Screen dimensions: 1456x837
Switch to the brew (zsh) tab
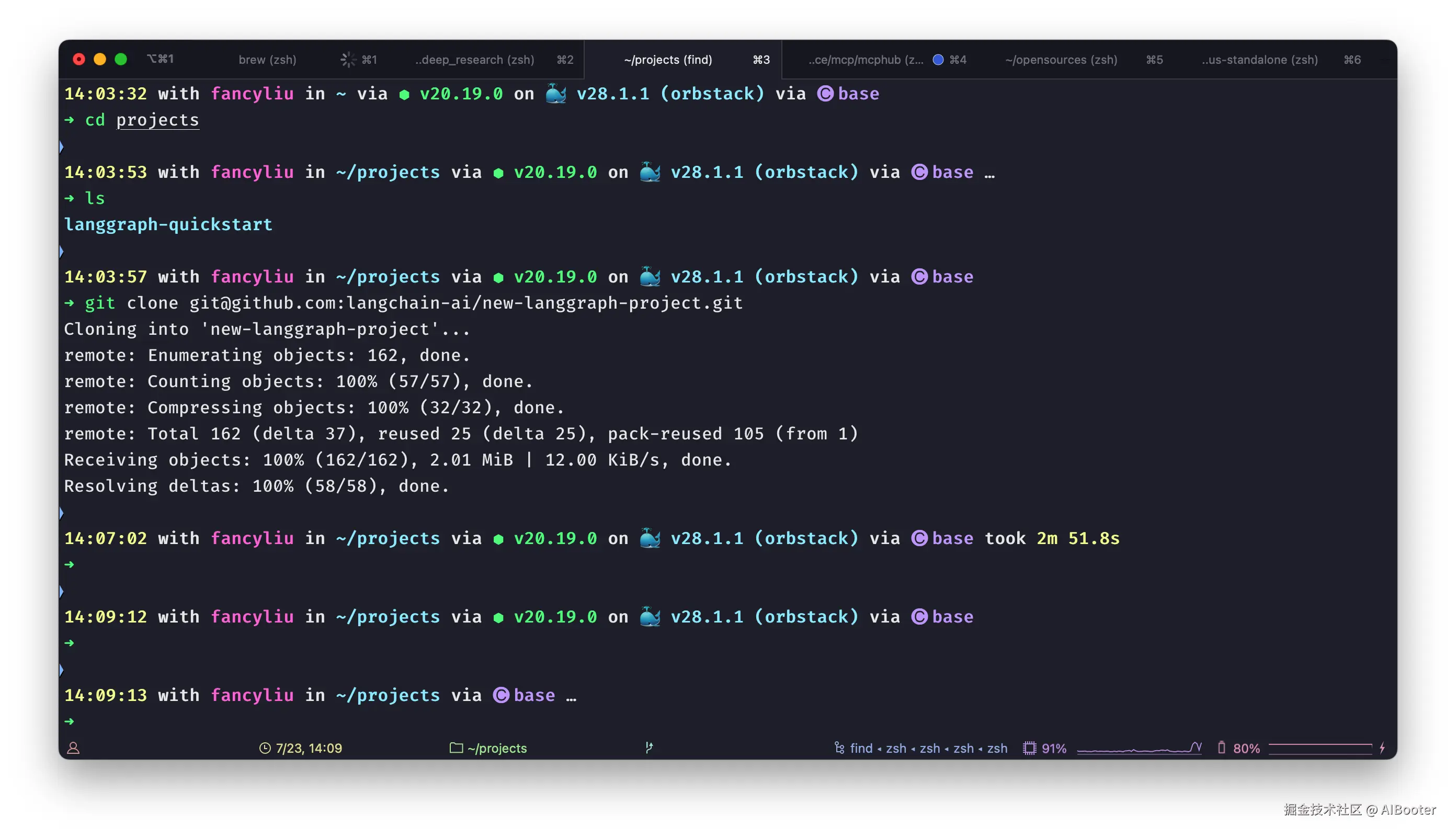tap(267, 60)
